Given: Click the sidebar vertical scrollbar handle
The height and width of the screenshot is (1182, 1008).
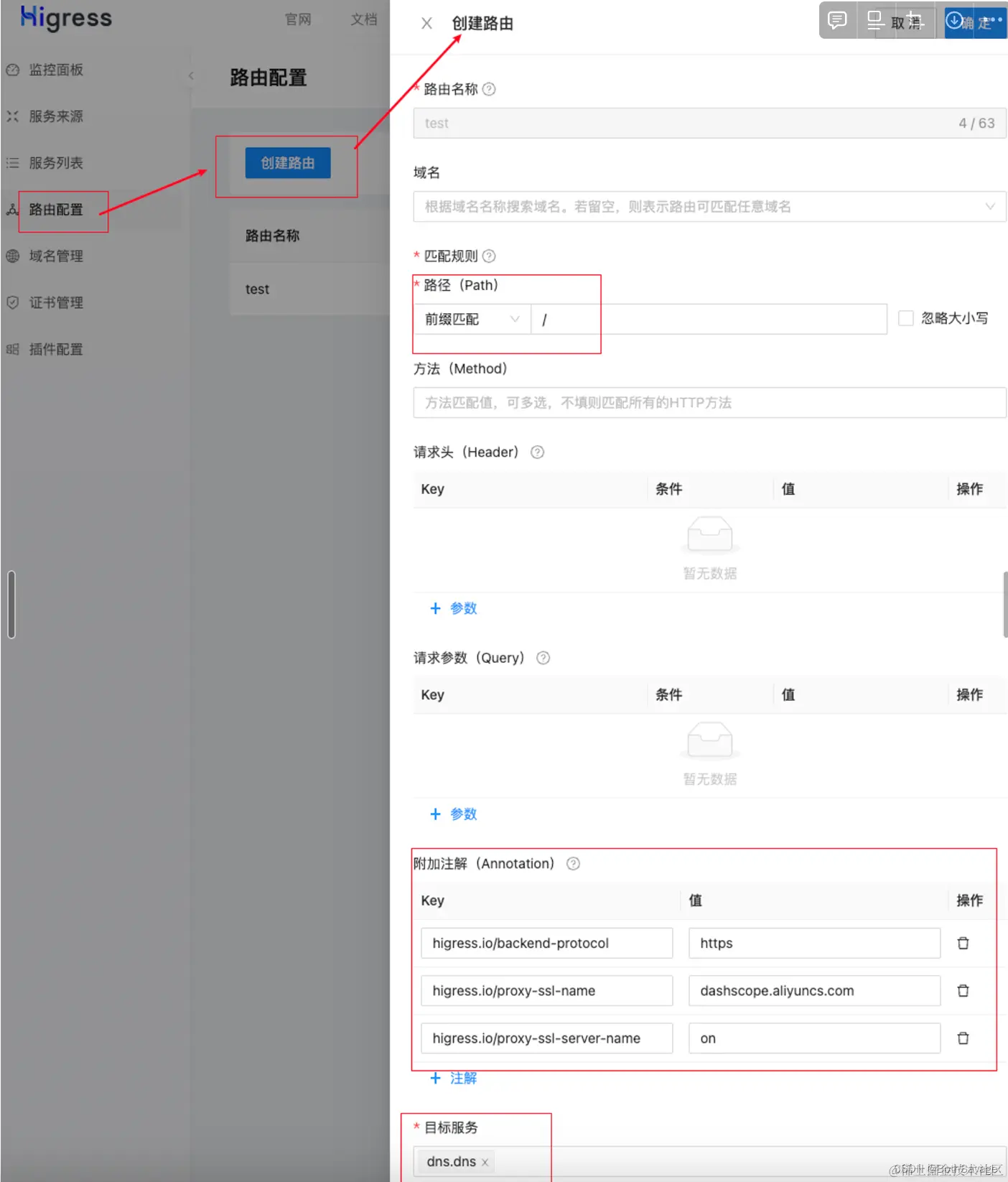Looking at the screenshot, I should click(x=11, y=604).
